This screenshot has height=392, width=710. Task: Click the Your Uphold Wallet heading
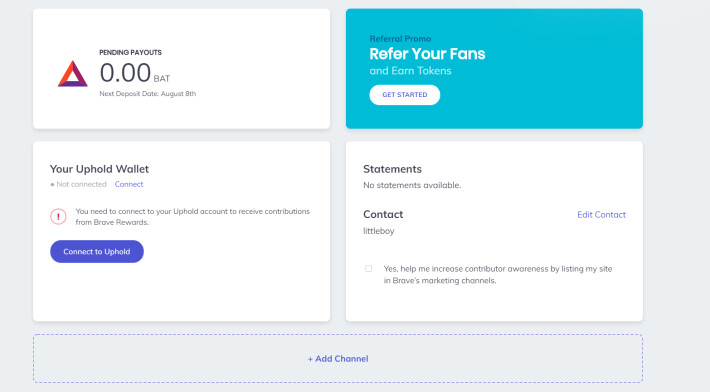click(99, 169)
